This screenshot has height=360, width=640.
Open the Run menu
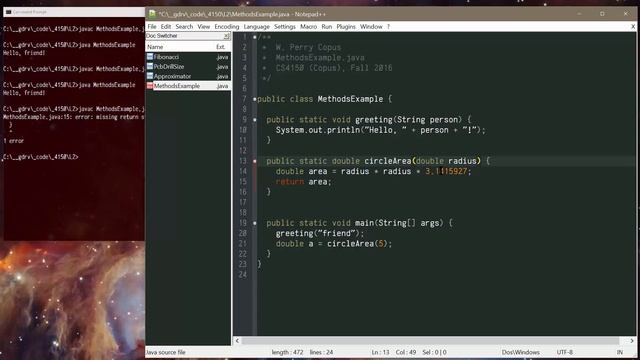pyautogui.click(x=327, y=27)
